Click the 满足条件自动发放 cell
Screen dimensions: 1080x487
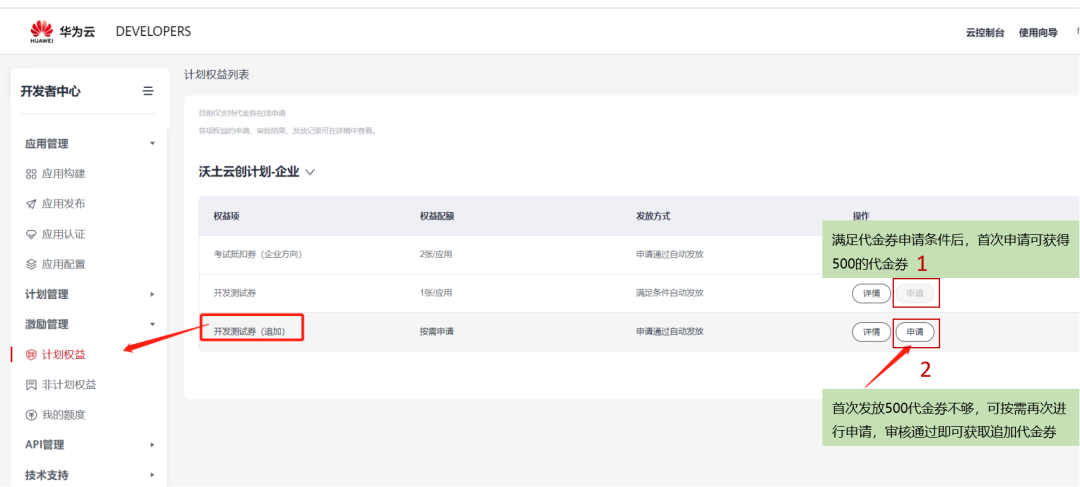point(670,293)
